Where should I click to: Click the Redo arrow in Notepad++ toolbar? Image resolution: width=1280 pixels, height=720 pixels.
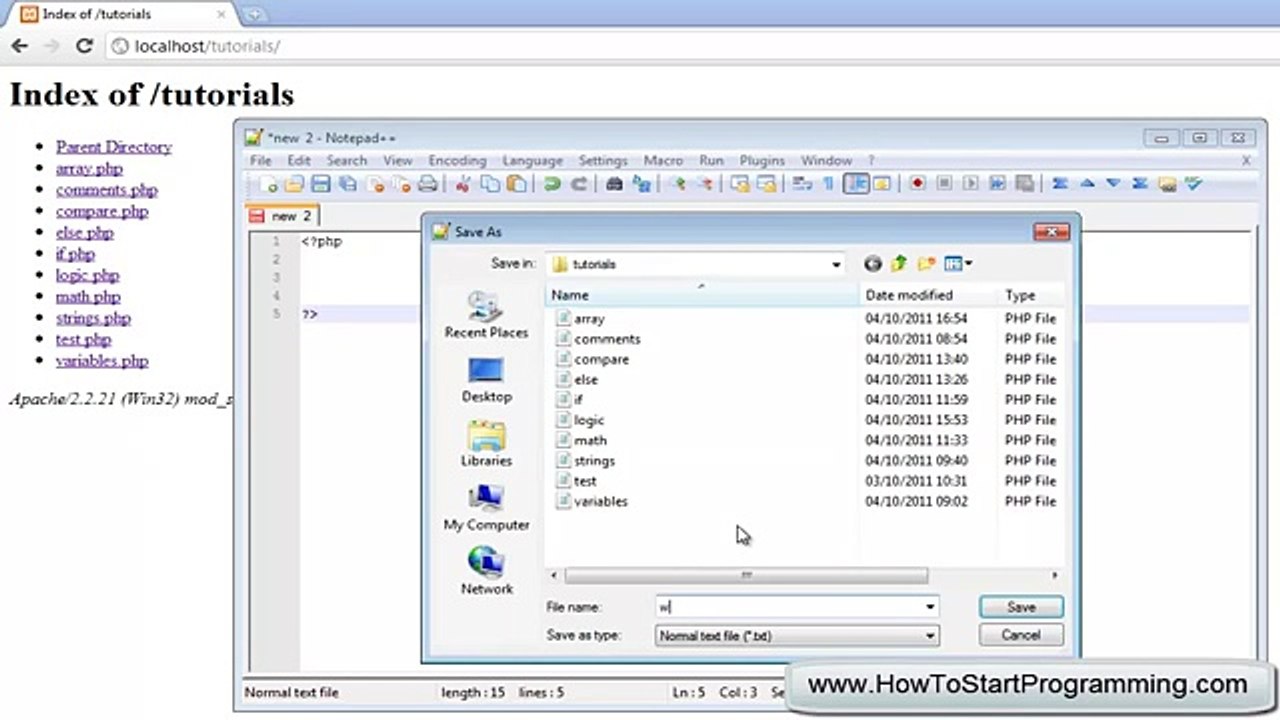[x=579, y=184]
